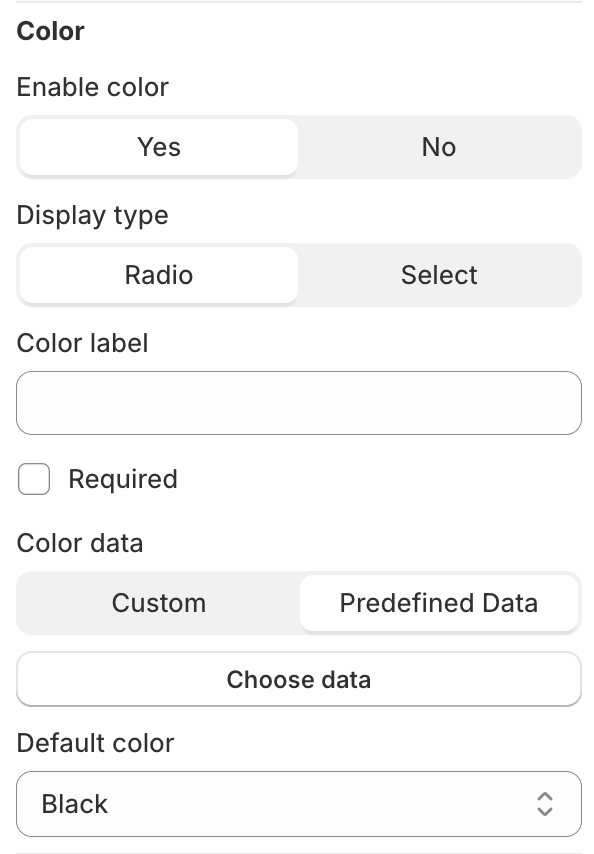Click the Required label text

[x=123, y=479]
